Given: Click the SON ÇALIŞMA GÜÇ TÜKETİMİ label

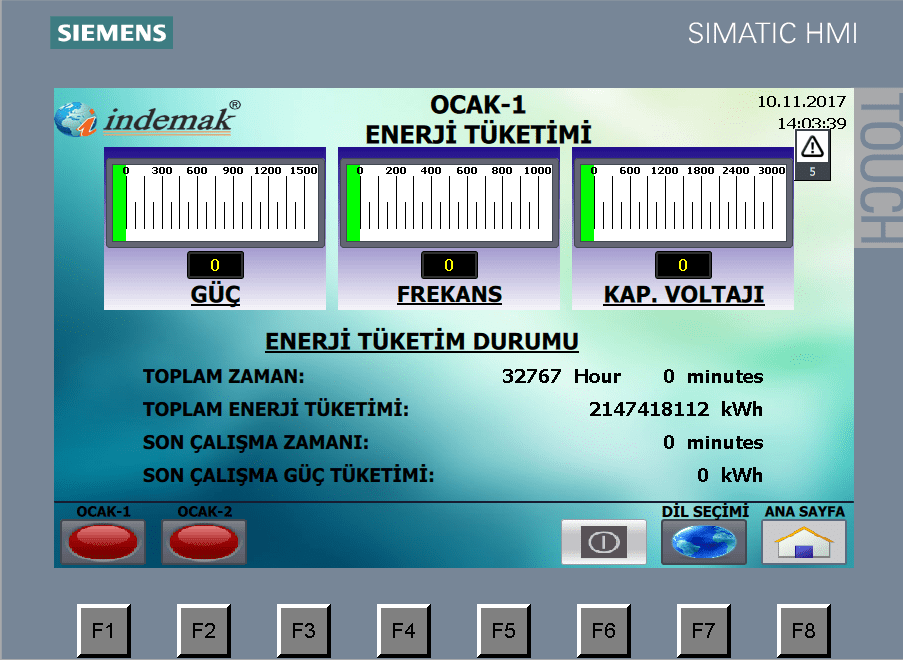Looking at the screenshot, I should pyautogui.click(x=289, y=476).
